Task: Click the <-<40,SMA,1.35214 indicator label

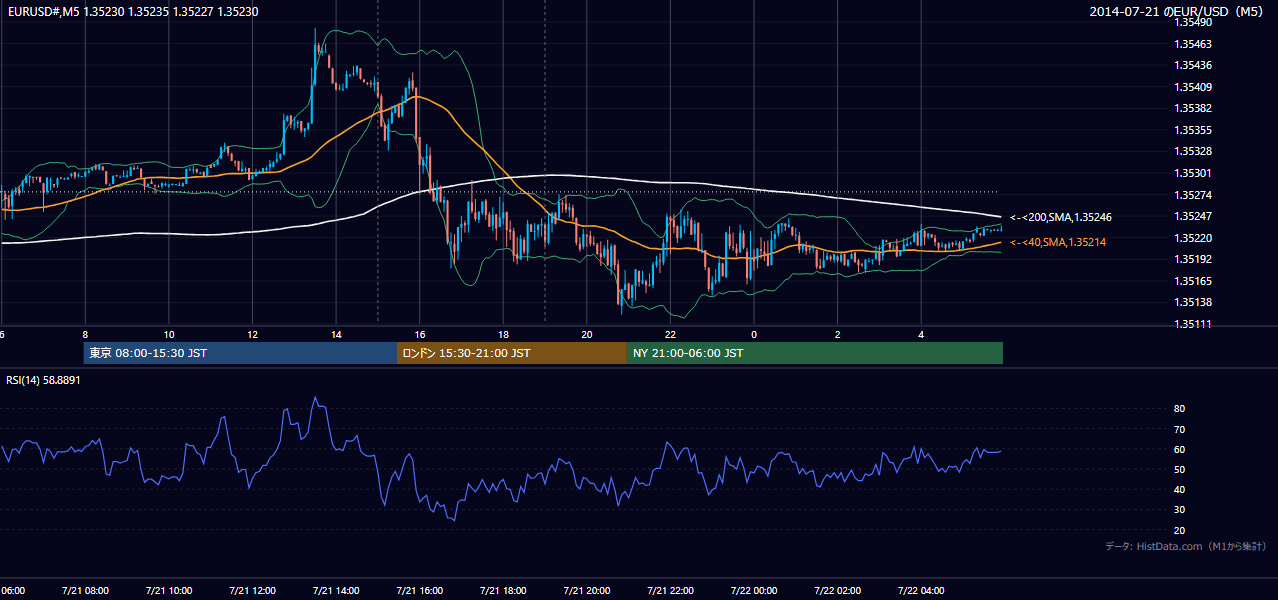Action: pyautogui.click(x=1058, y=242)
